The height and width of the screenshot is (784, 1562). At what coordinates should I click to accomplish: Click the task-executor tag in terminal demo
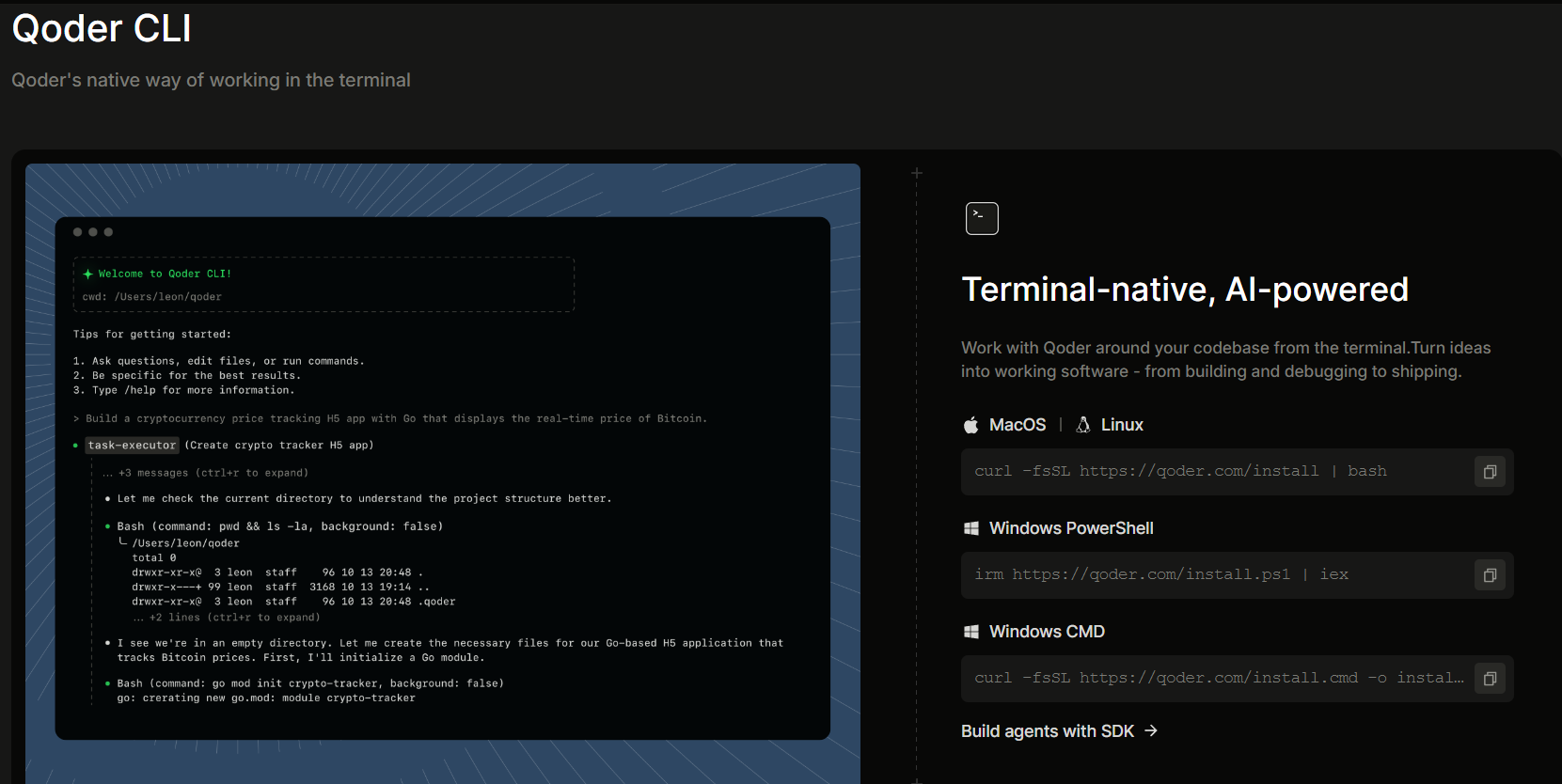[132, 446]
